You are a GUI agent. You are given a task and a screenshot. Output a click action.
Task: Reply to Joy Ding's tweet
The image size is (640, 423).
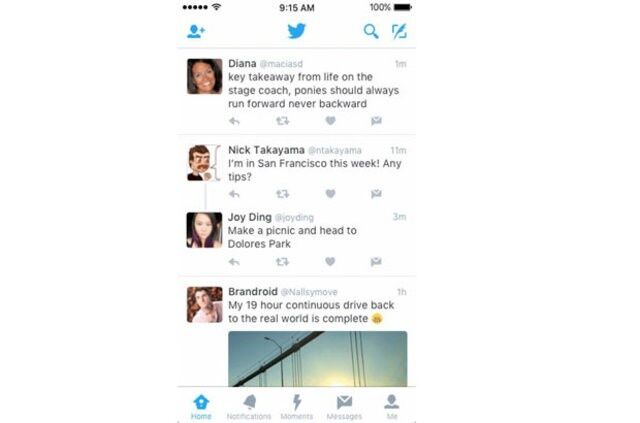coord(234,262)
